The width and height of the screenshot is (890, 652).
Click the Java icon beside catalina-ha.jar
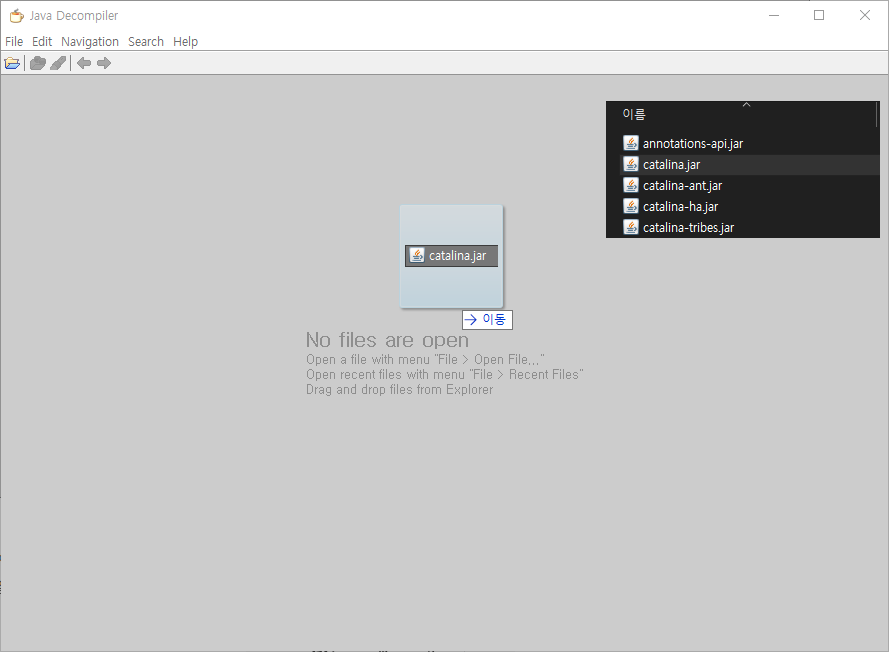click(631, 206)
